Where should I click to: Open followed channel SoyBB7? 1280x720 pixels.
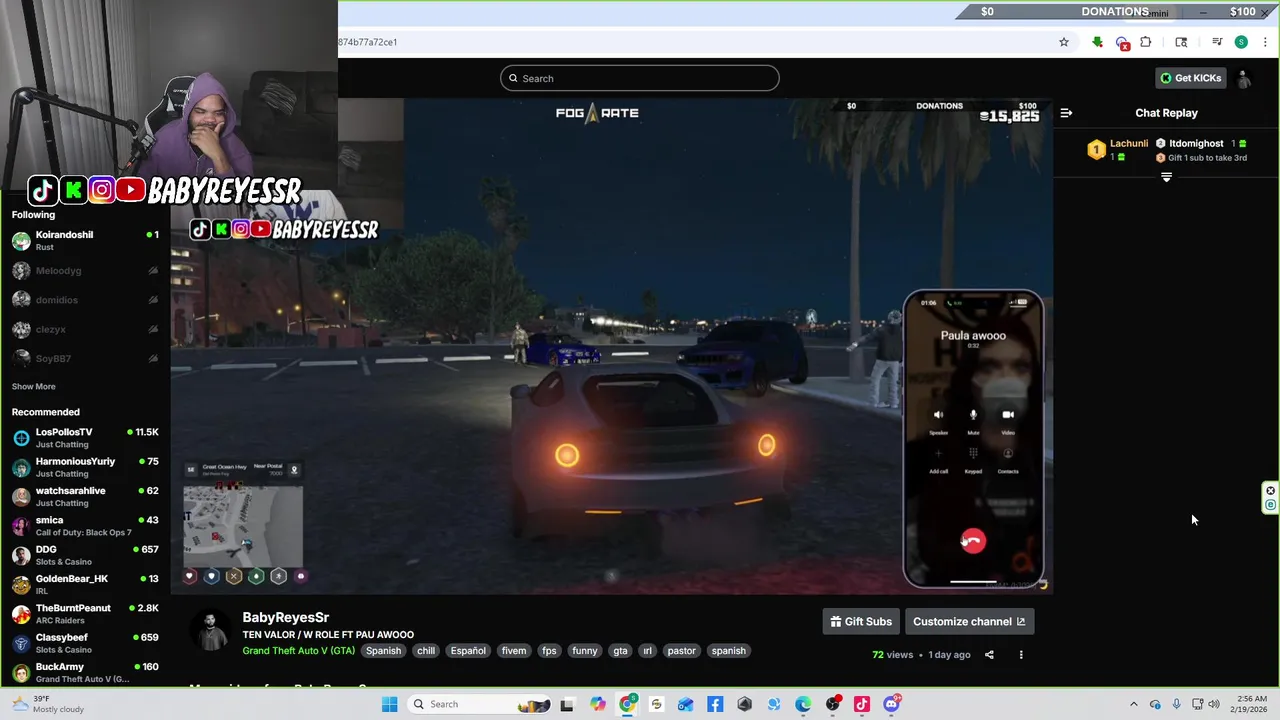click(x=85, y=358)
